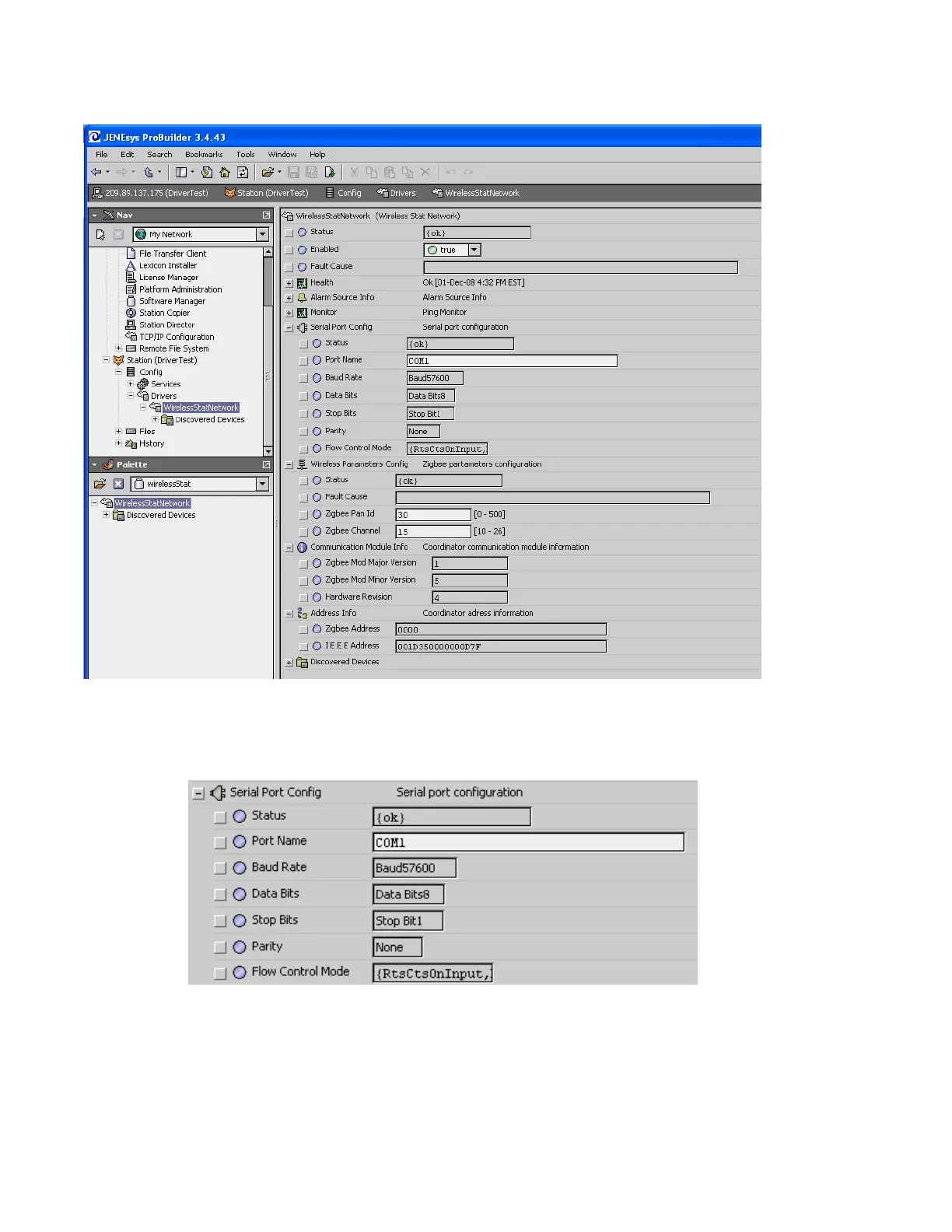Click the Save disk toolbar icon
Screen dimensions: 952x1232
[x=293, y=172]
